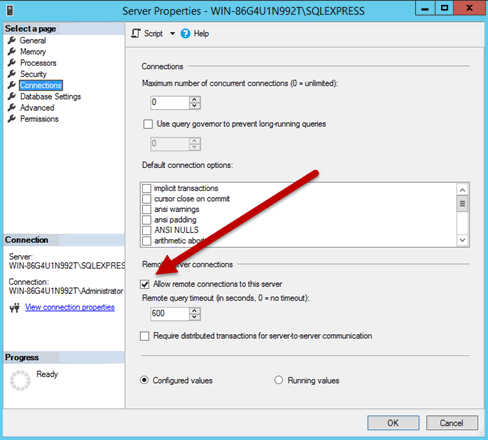
Task: Click the server icon in title bar
Action: point(10,11)
